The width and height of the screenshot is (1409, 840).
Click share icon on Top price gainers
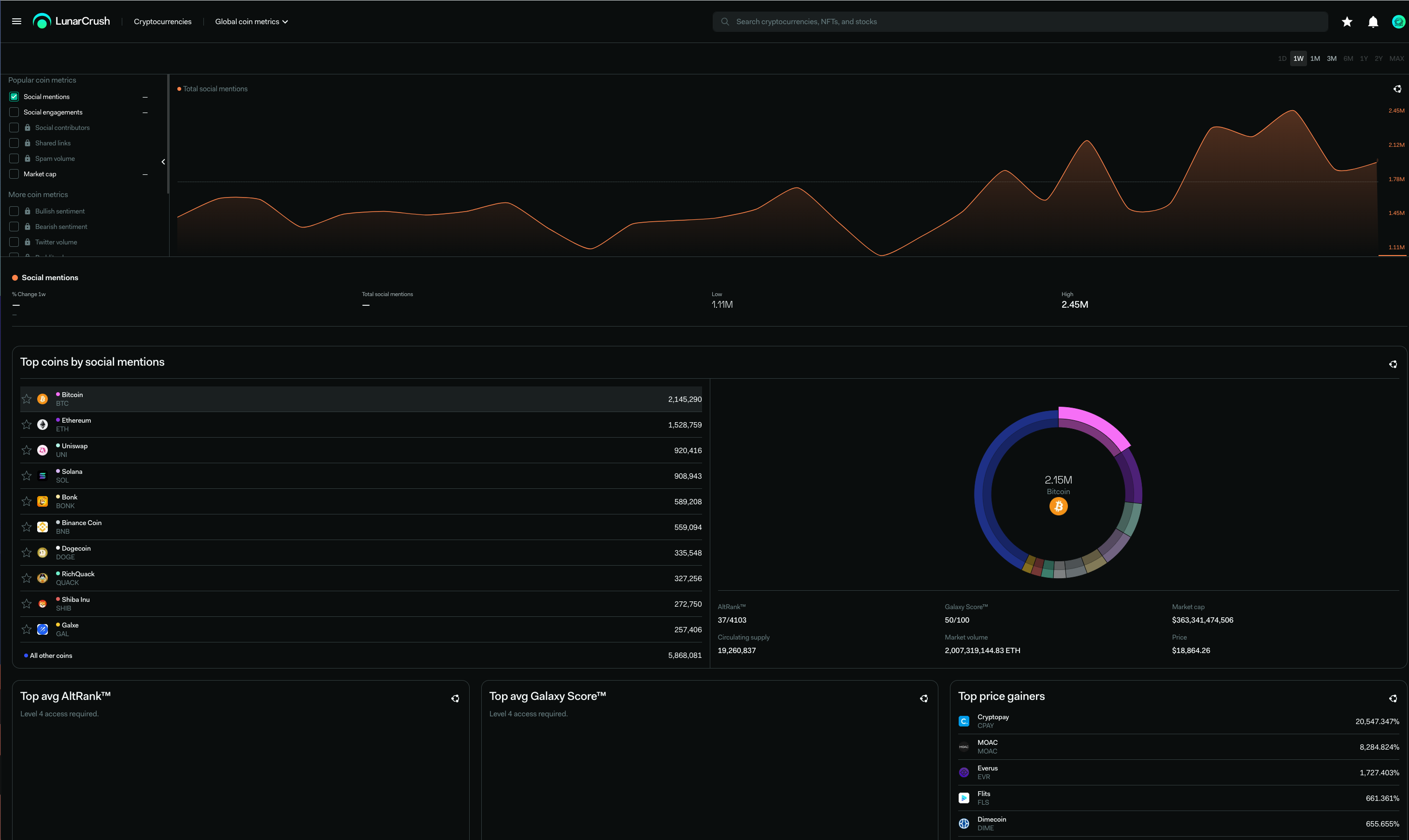[1393, 698]
